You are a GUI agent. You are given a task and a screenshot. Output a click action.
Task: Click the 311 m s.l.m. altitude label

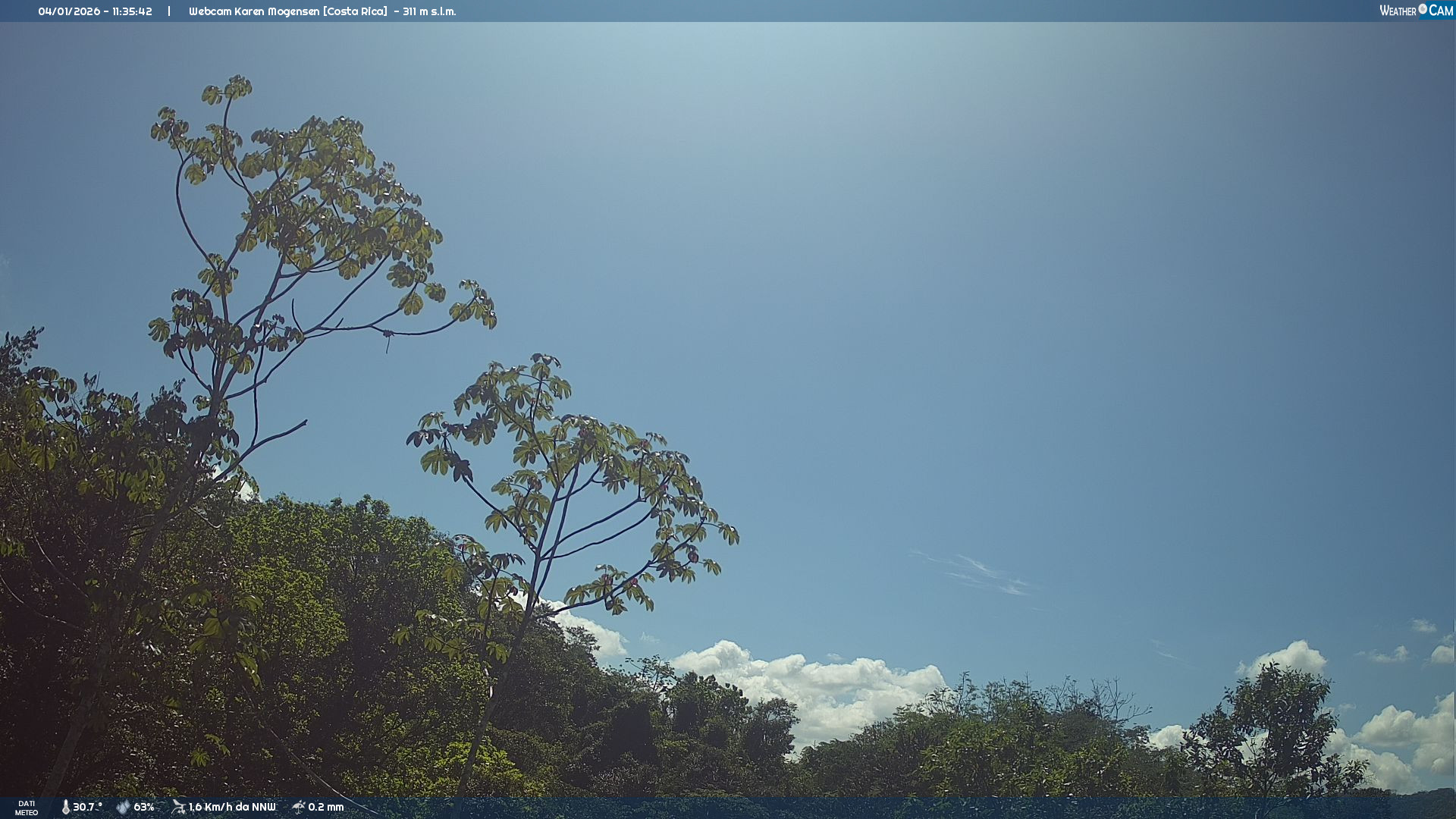click(x=429, y=11)
